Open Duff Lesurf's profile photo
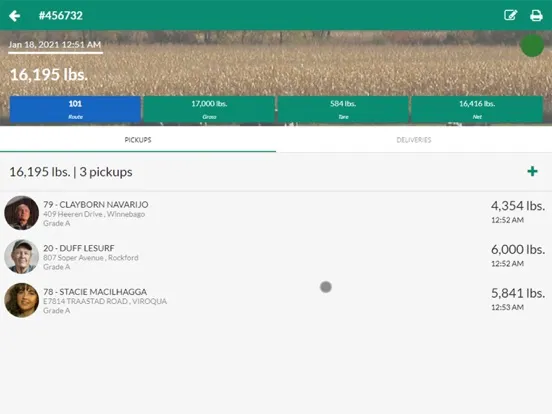 (x=21, y=257)
